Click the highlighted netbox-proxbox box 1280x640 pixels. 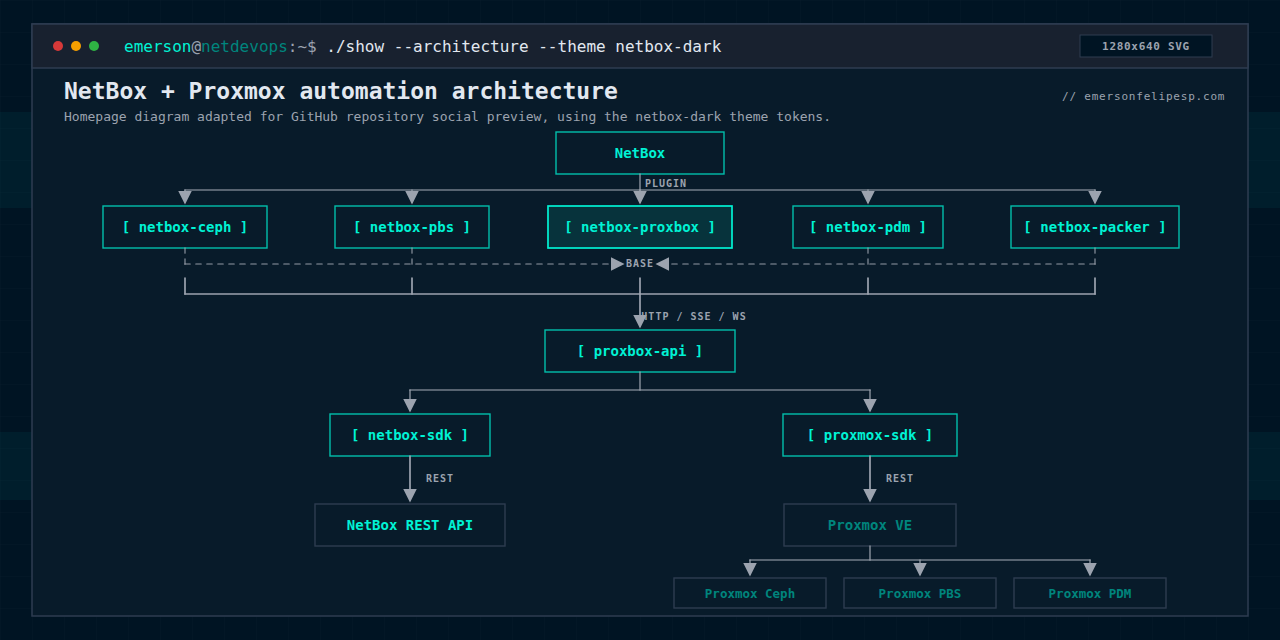[640, 227]
